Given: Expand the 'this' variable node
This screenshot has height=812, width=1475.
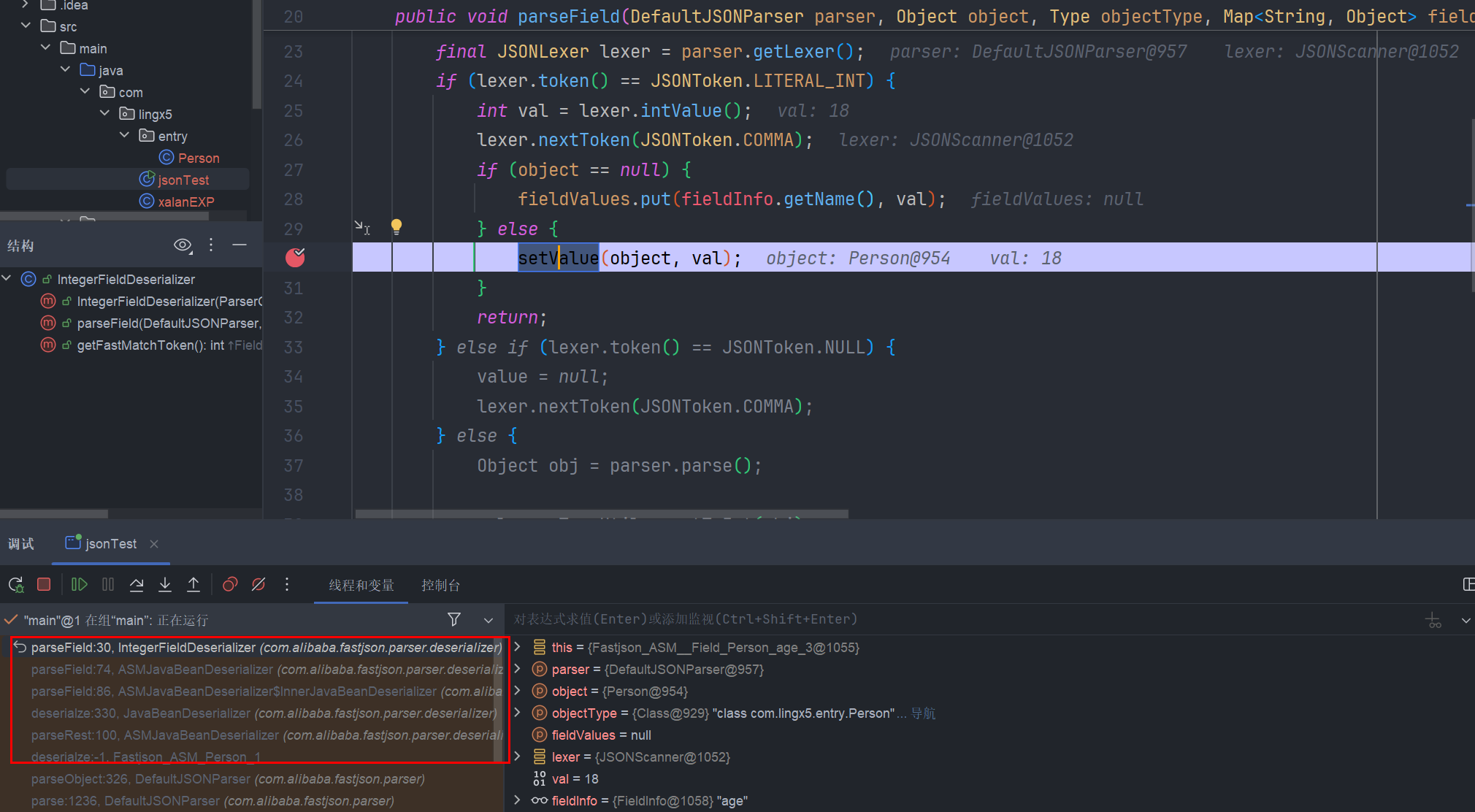Looking at the screenshot, I should (x=517, y=647).
